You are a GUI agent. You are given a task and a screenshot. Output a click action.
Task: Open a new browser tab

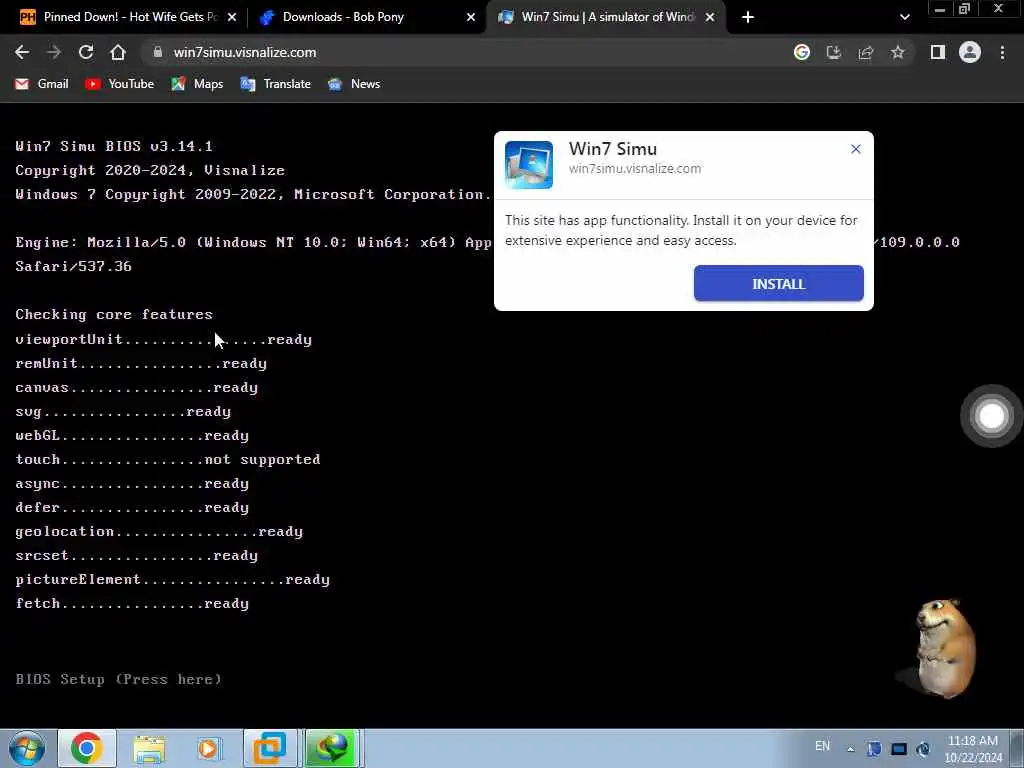(x=748, y=18)
